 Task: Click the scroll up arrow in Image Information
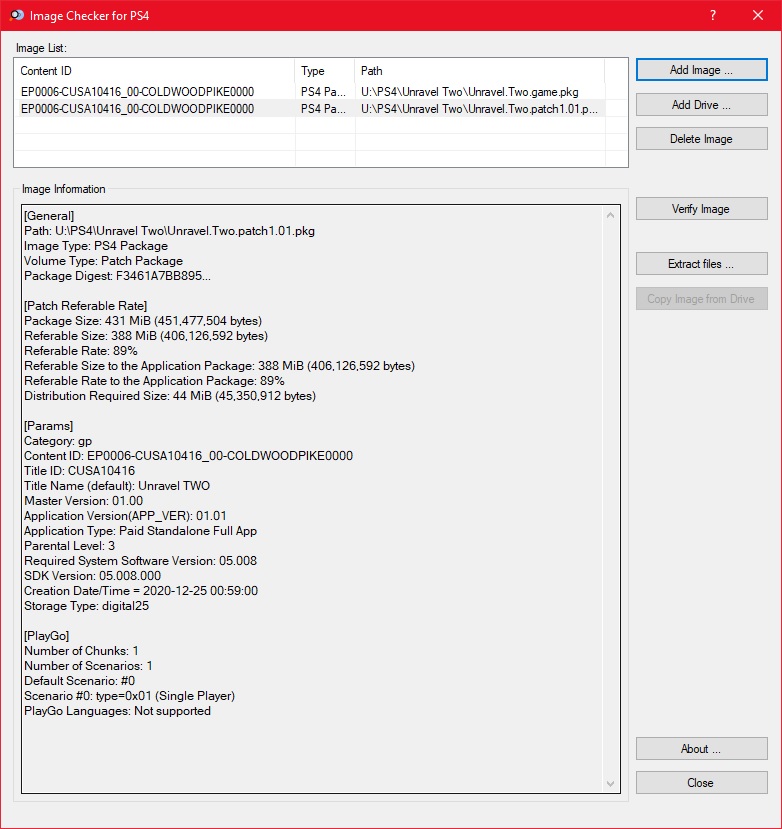pos(610,215)
